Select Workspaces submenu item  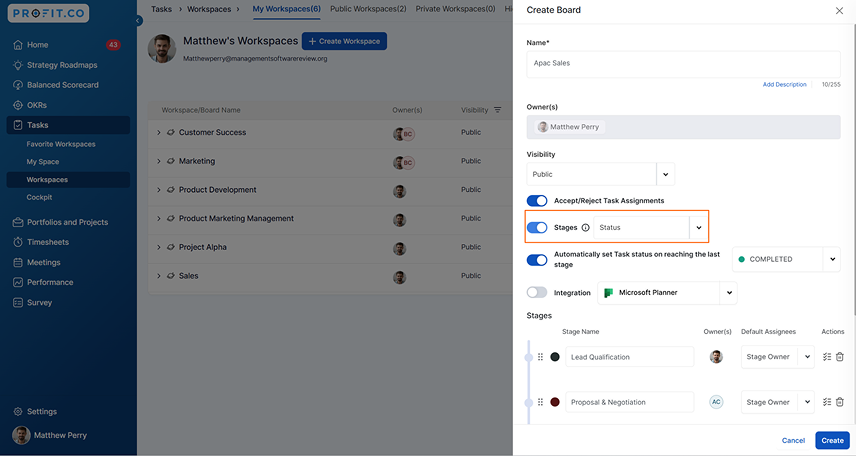point(68,180)
